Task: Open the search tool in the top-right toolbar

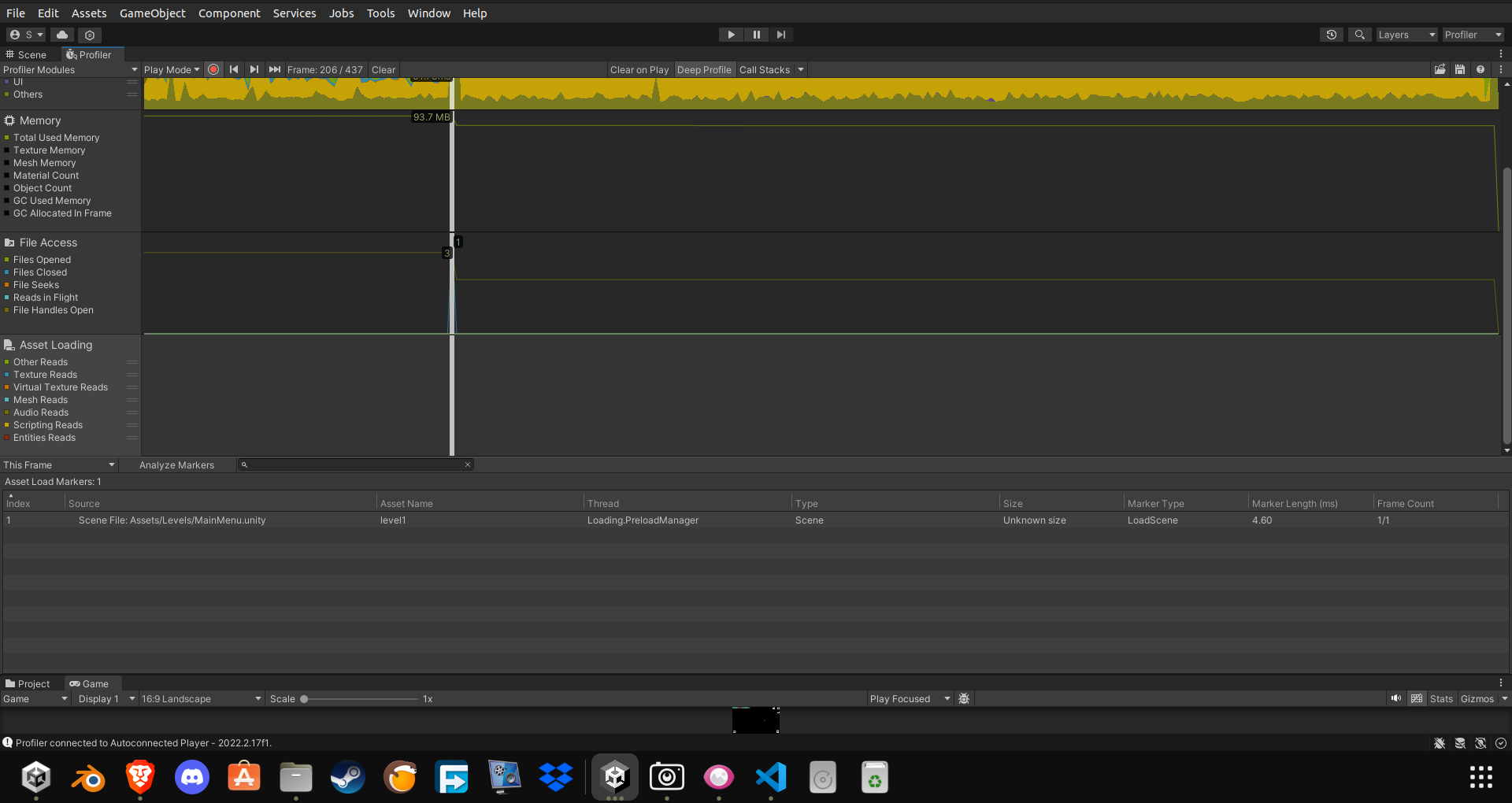Action: click(1359, 35)
